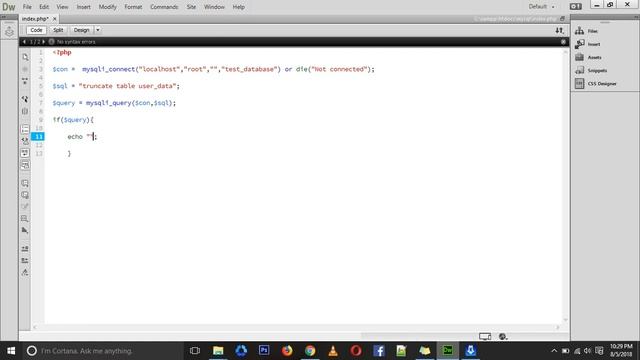Close the syntax error info bar
Screen dimensions: 640x360
click(x=563, y=42)
